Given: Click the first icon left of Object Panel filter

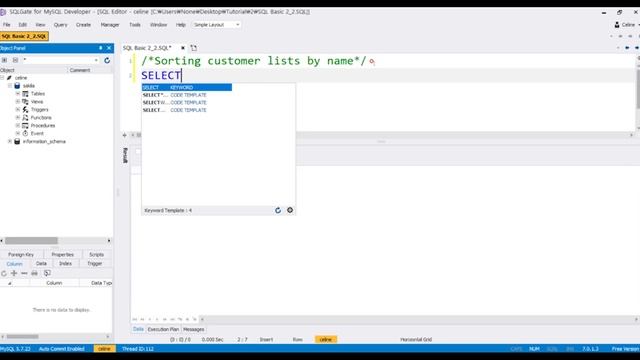Looking at the screenshot, I should point(4,60).
